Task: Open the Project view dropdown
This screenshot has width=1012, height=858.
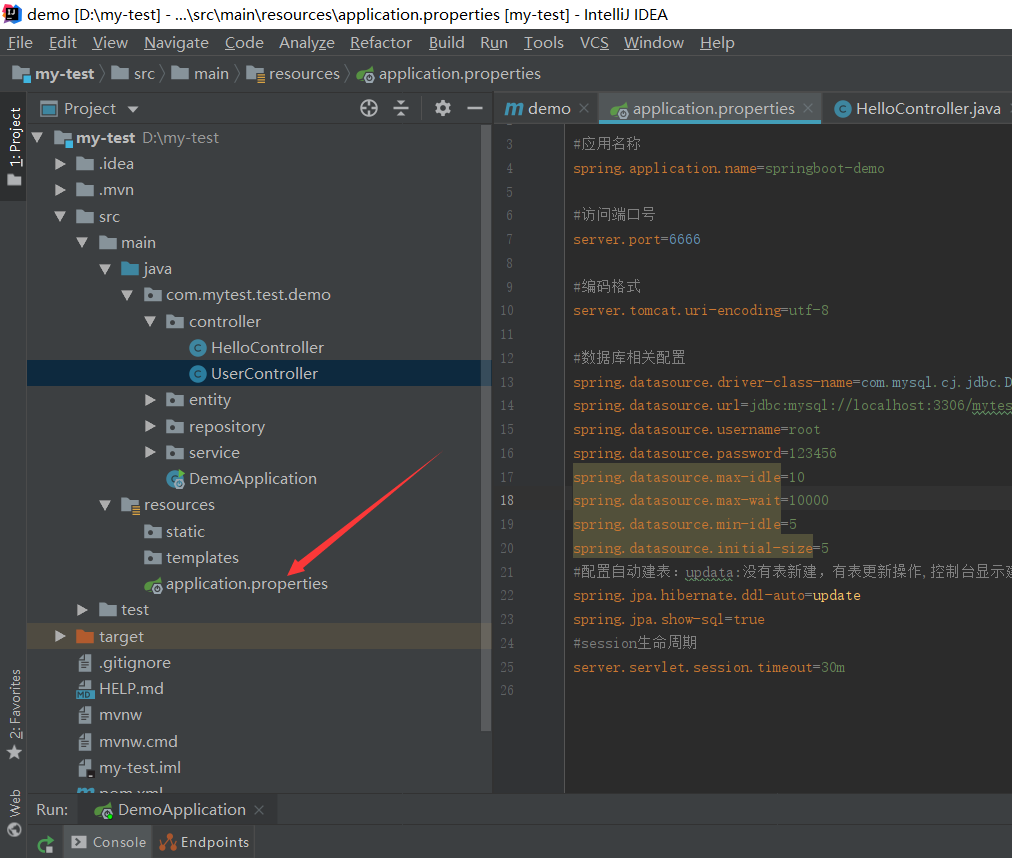Action: coord(133,109)
